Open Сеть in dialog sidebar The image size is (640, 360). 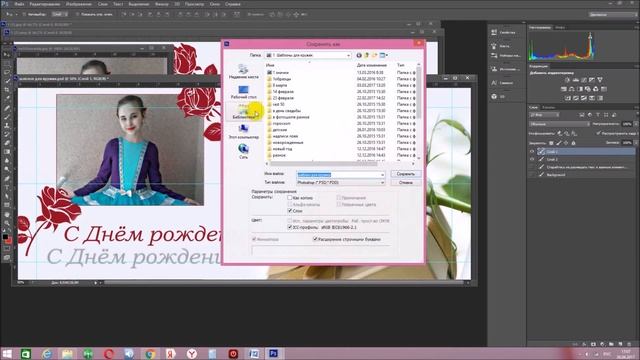[244, 151]
